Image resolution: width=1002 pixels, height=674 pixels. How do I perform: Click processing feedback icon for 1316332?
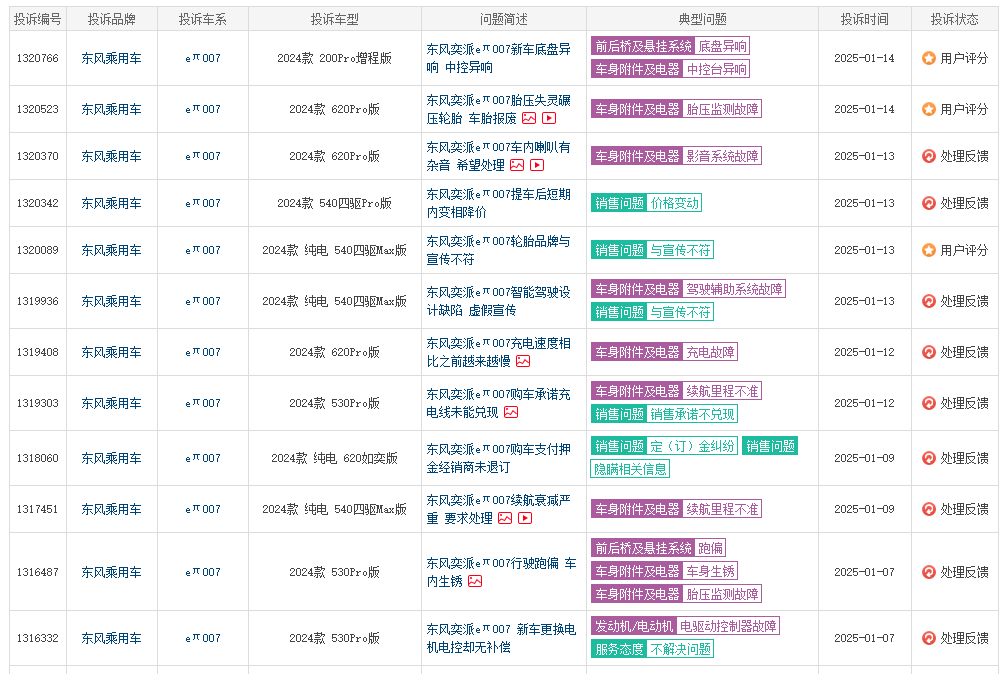click(929, 638)
